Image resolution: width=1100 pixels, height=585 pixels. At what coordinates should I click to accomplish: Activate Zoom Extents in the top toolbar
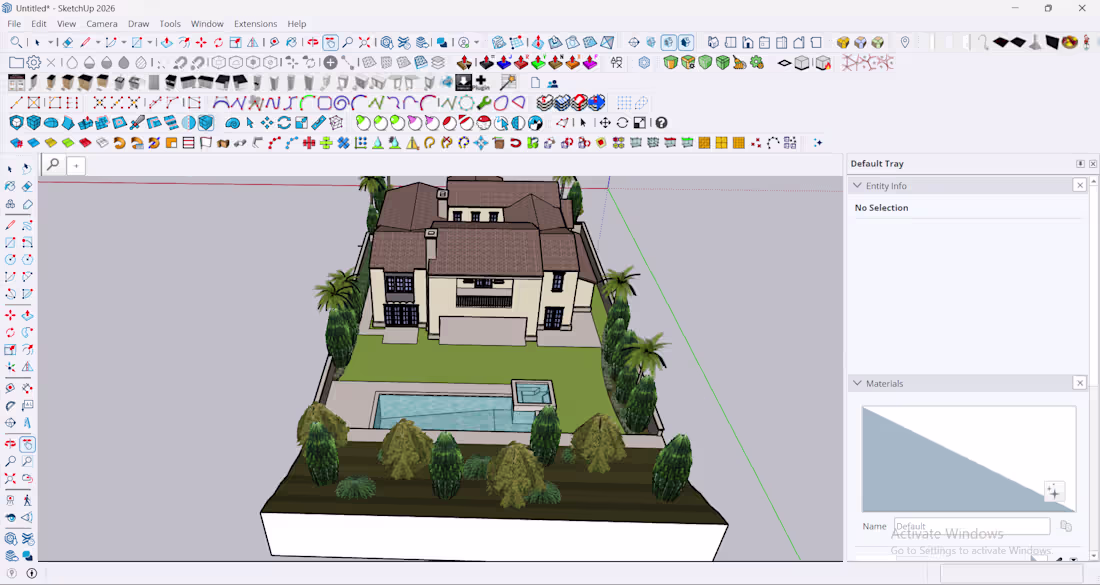[x=365, y=43]
